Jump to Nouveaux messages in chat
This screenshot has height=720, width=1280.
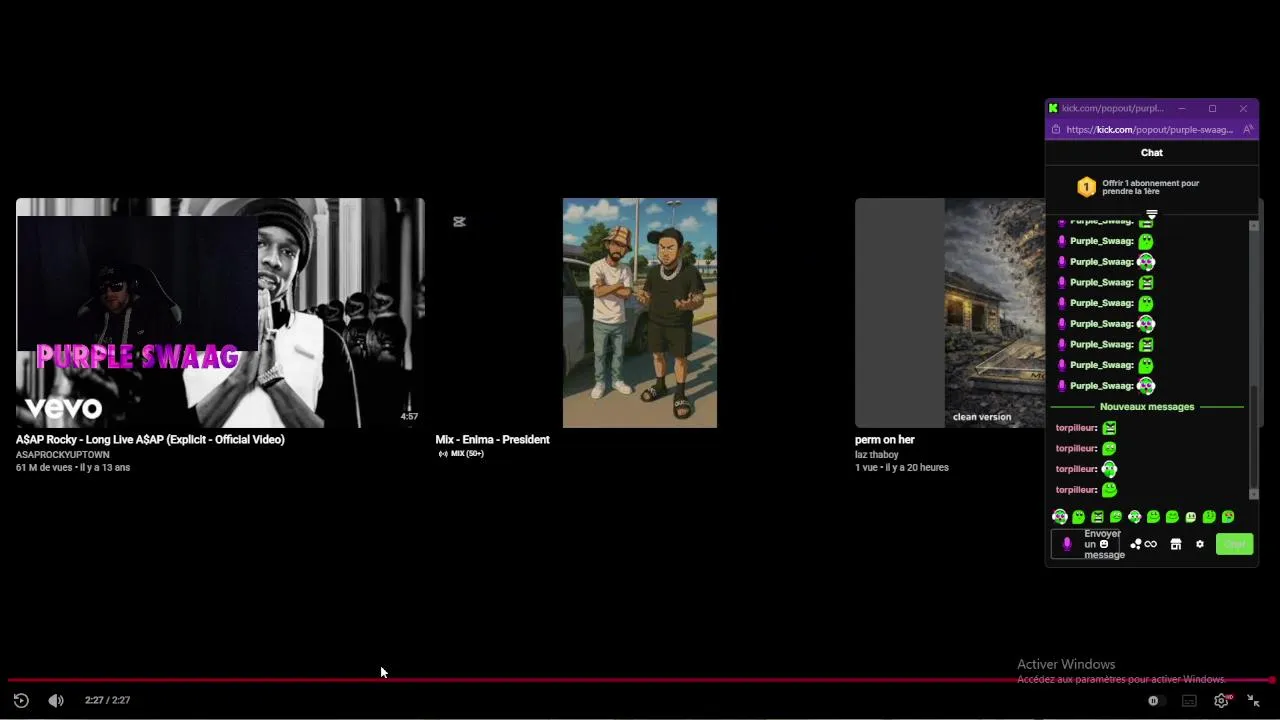click(x=1147, y=407)
